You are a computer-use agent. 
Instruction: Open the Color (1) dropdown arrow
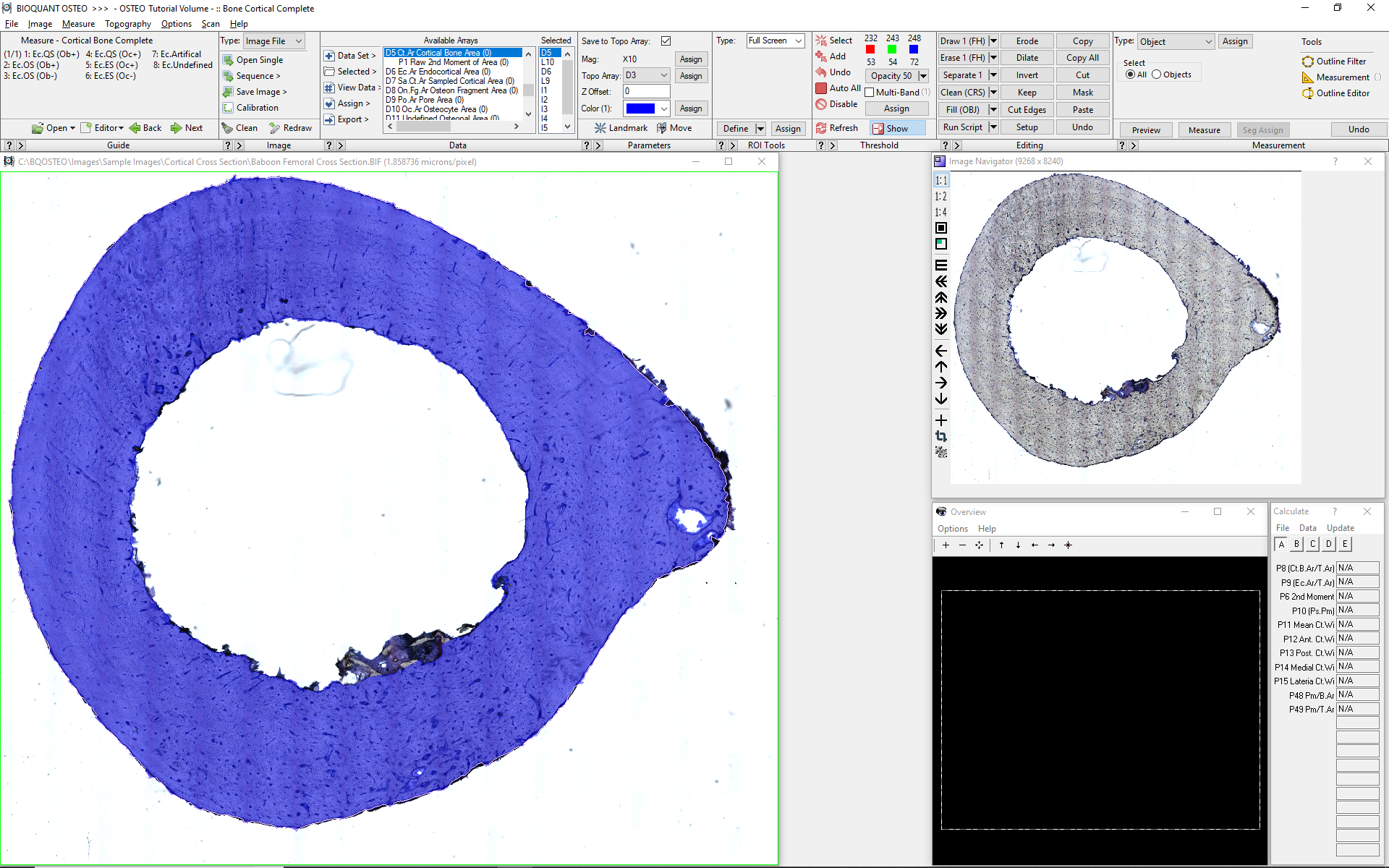click(663, 109)
